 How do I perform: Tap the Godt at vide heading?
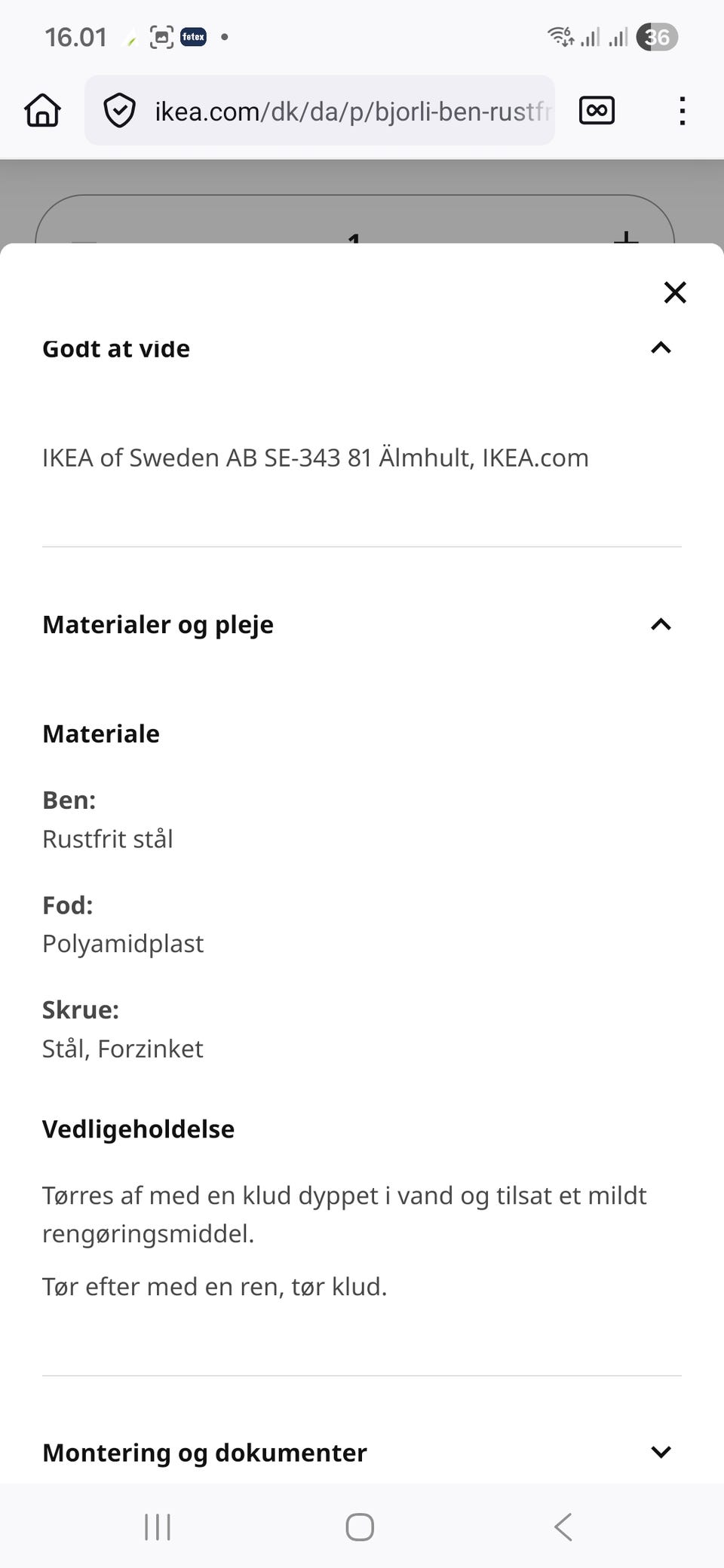[116, 348]
